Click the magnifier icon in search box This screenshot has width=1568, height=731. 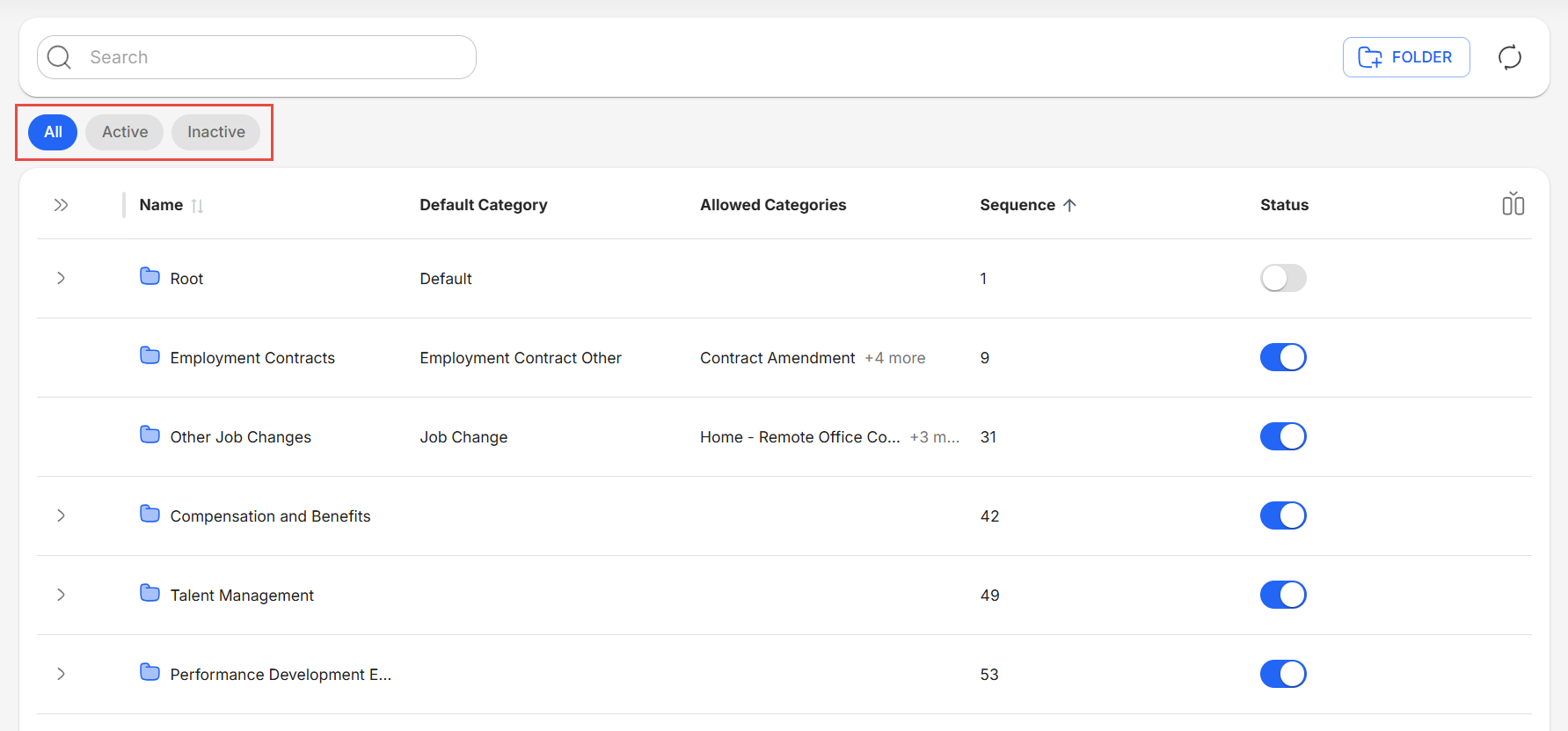coord(60,57)
